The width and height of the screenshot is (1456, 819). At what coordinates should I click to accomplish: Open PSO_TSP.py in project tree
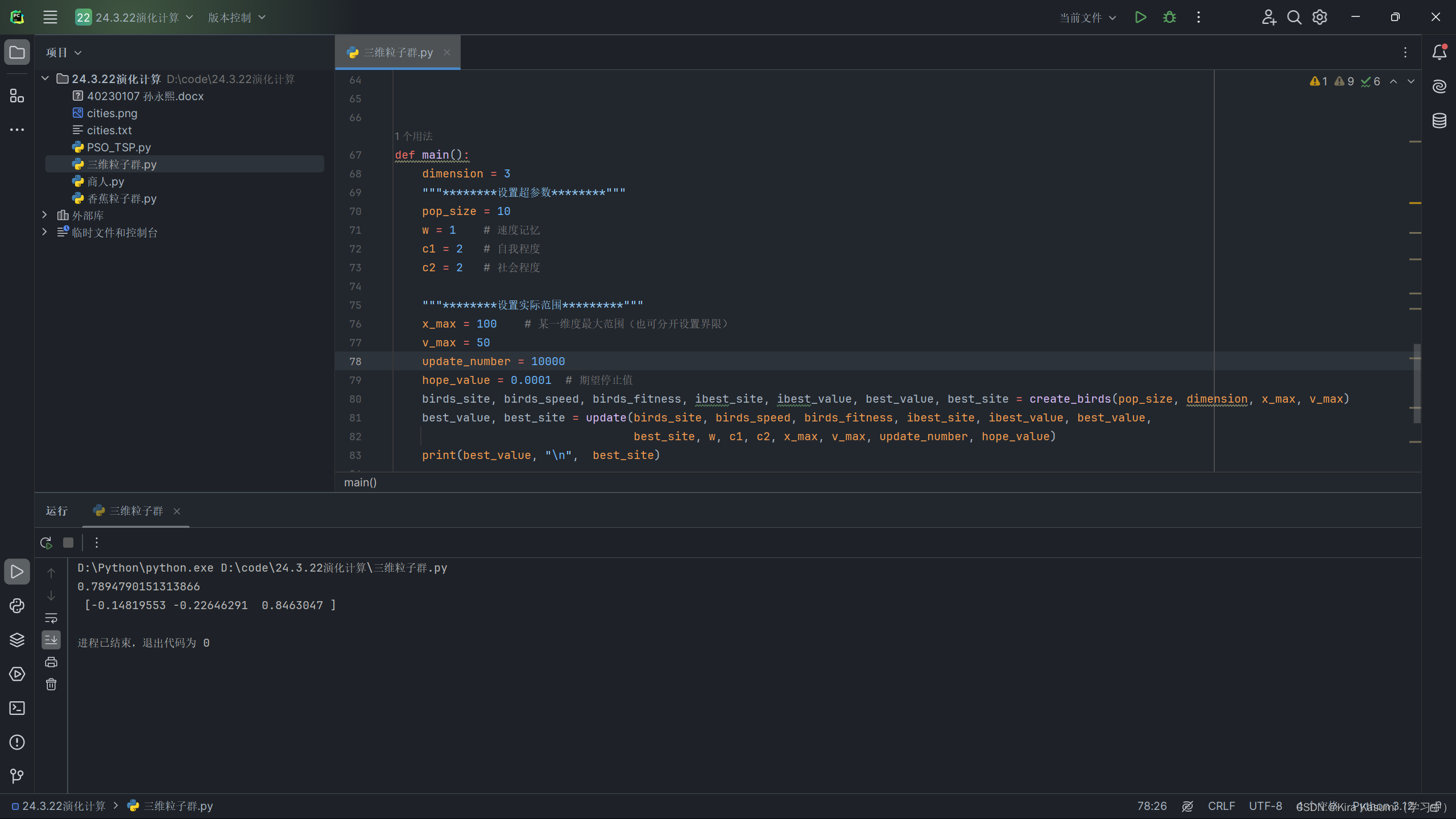(118, 147)
